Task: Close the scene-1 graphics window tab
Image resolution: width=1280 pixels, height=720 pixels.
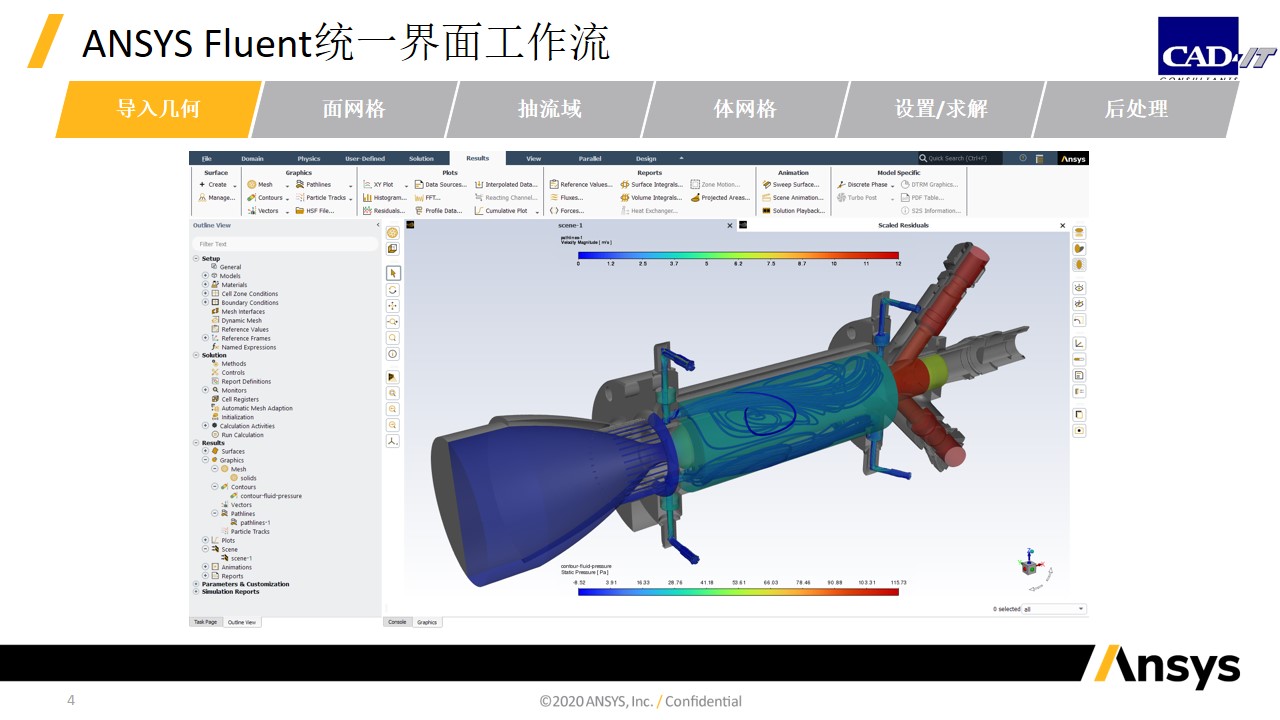Action: (x=730, y=226)
